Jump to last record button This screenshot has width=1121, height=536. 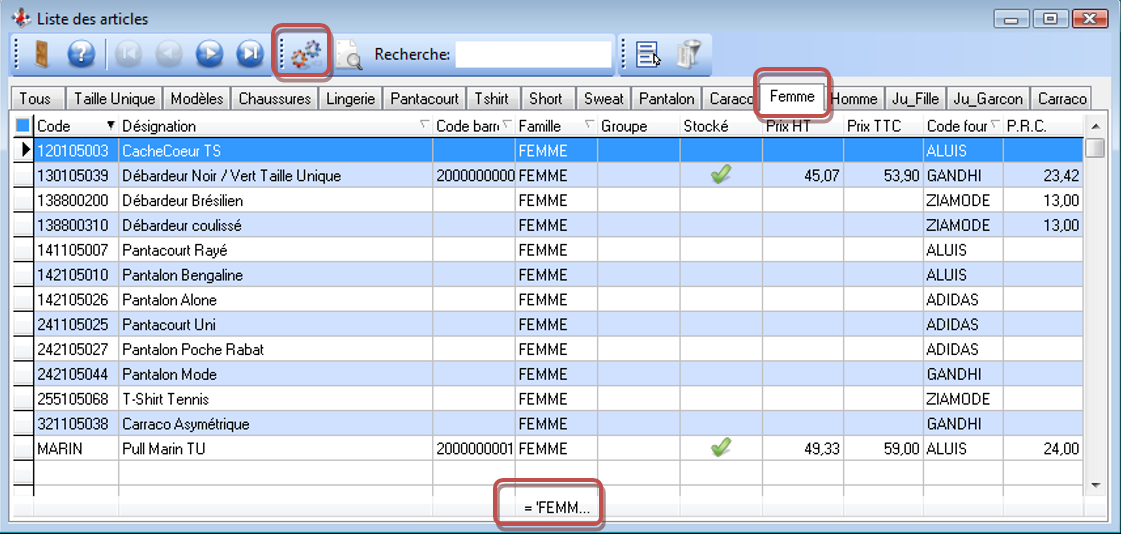pyautogui.click(x=249, y=54)
